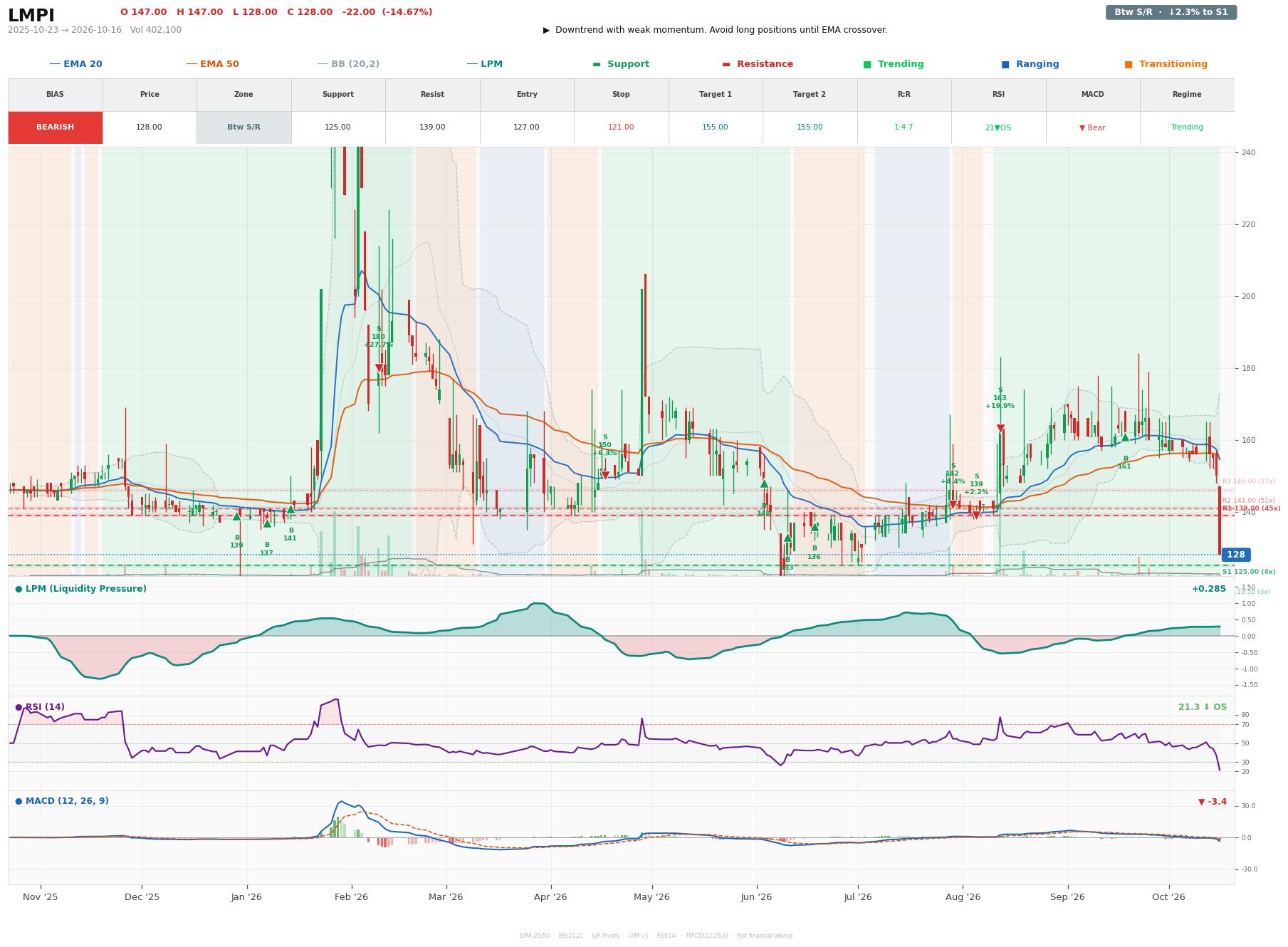This screenshot has width=1288, height=947.
Task: Click the Resist value 139.00 in the table
Action: tap(432, 127)
